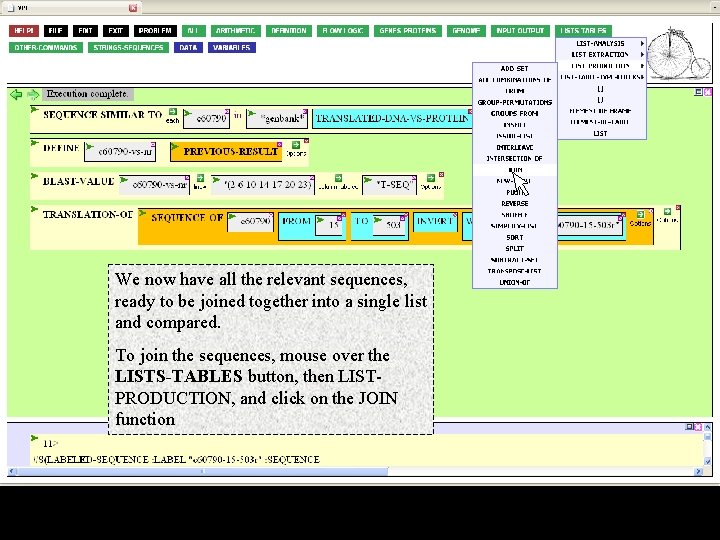Select REVERSE menu item
720x540 pixels.
pyautogui.click(x=515, y=203)
